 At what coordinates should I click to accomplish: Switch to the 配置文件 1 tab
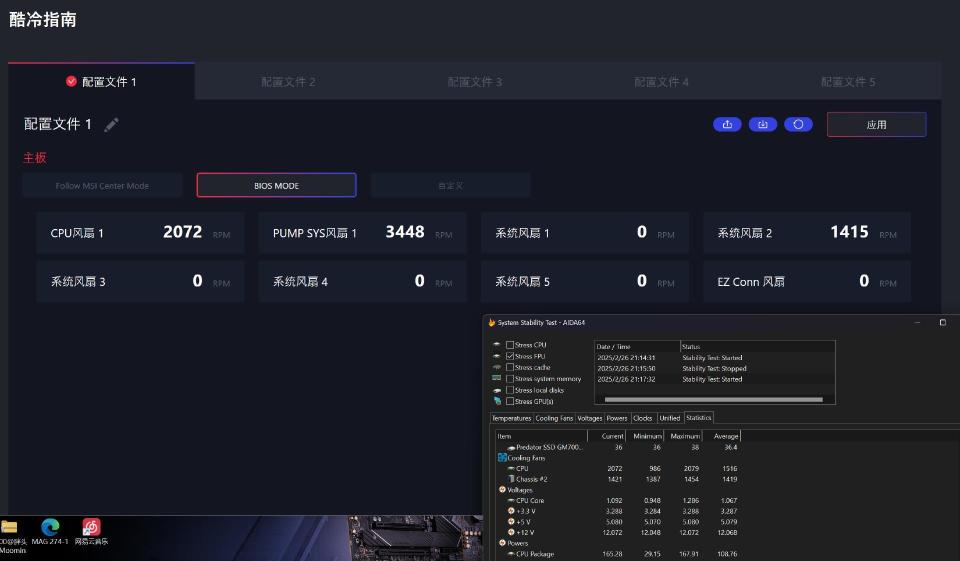click(x=101, y=81)
